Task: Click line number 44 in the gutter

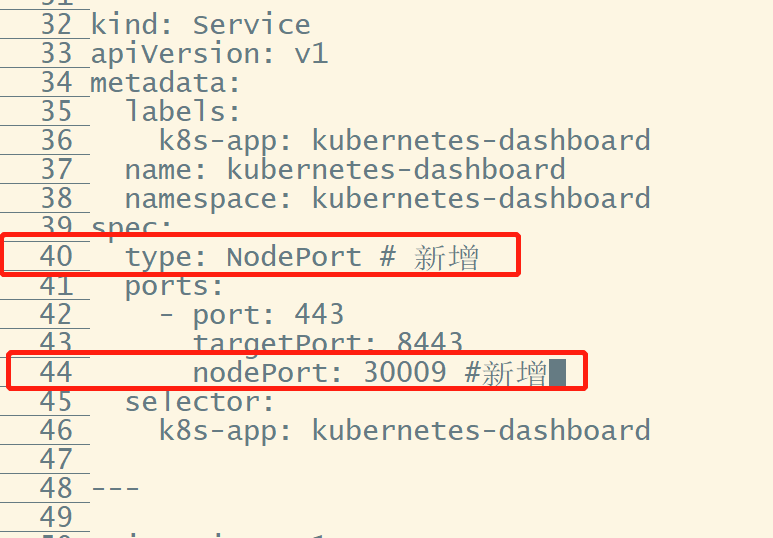Action: 56,372
